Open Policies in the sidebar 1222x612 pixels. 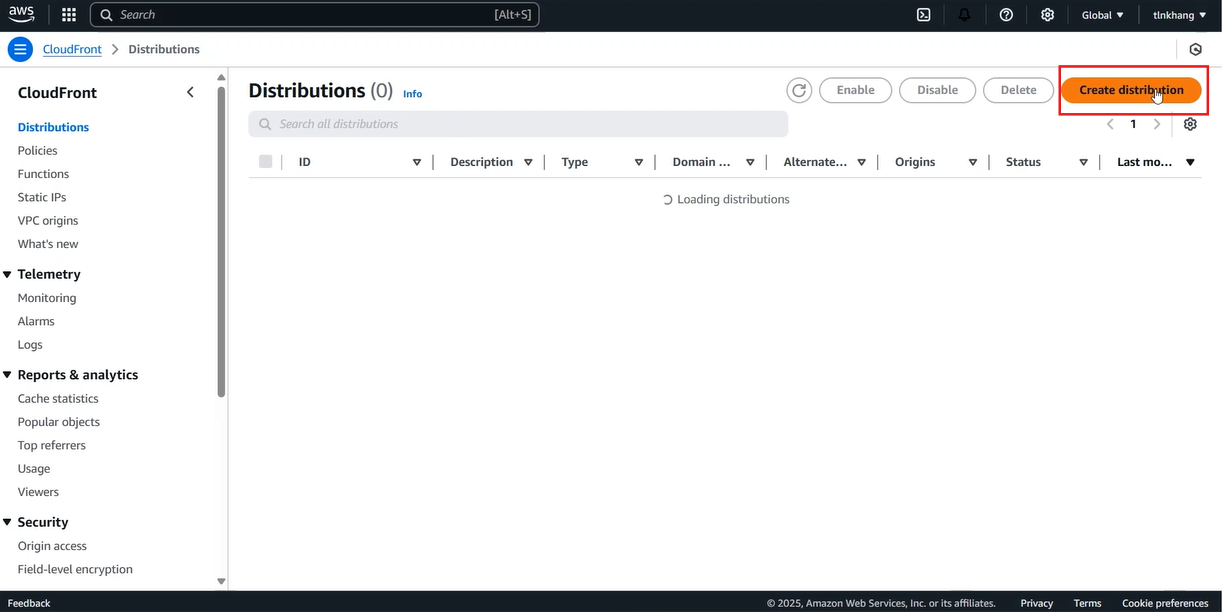click(37, 150)
